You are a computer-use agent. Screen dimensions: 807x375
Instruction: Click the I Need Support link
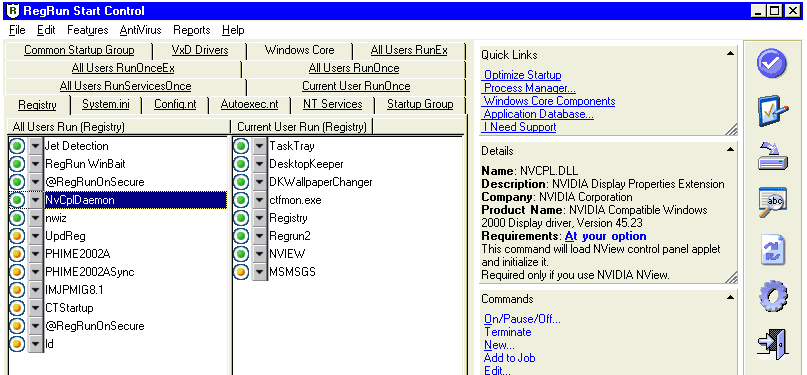[519, 127]
